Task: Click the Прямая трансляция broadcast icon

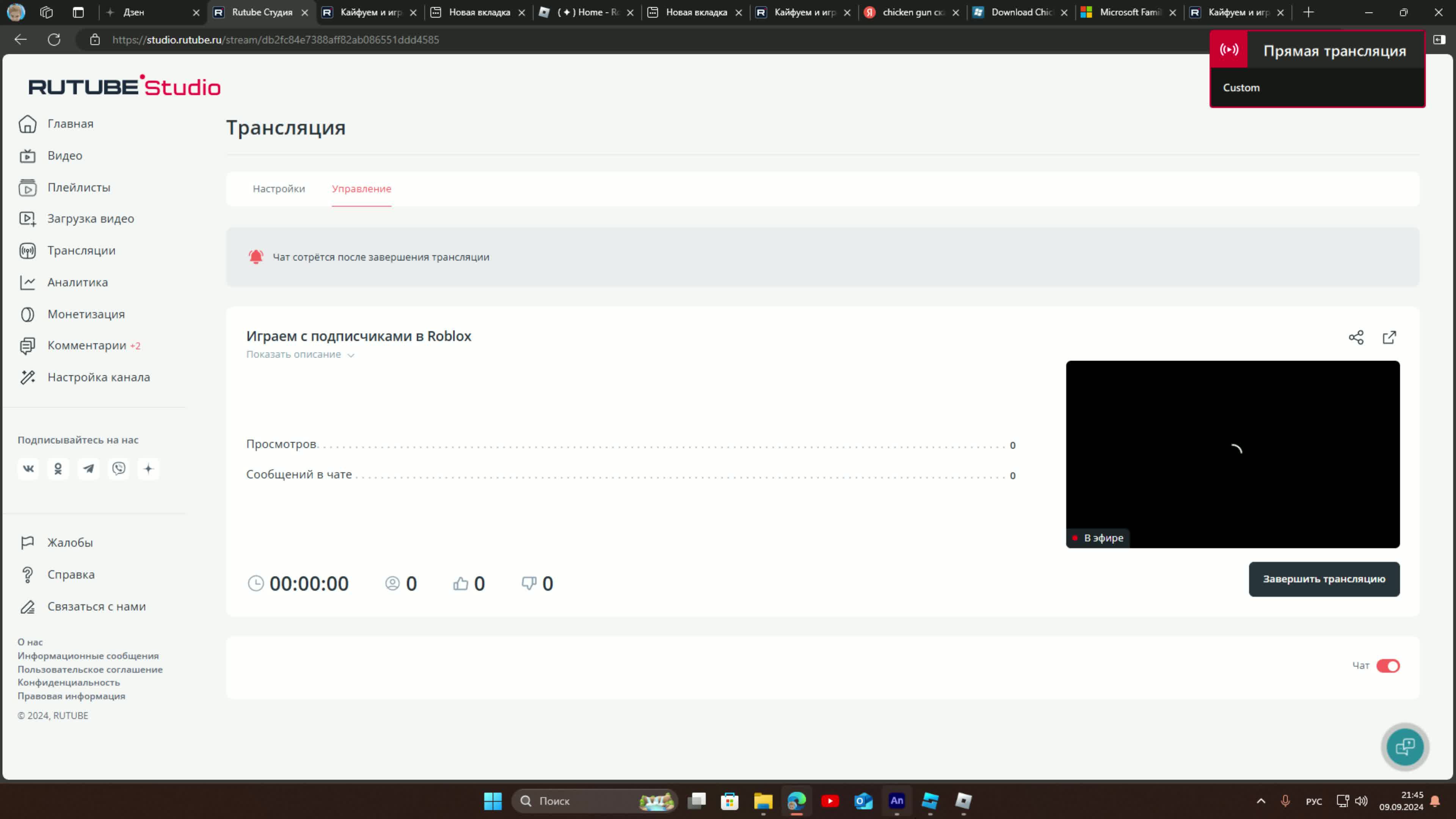Action: [x=1229, y=50]
